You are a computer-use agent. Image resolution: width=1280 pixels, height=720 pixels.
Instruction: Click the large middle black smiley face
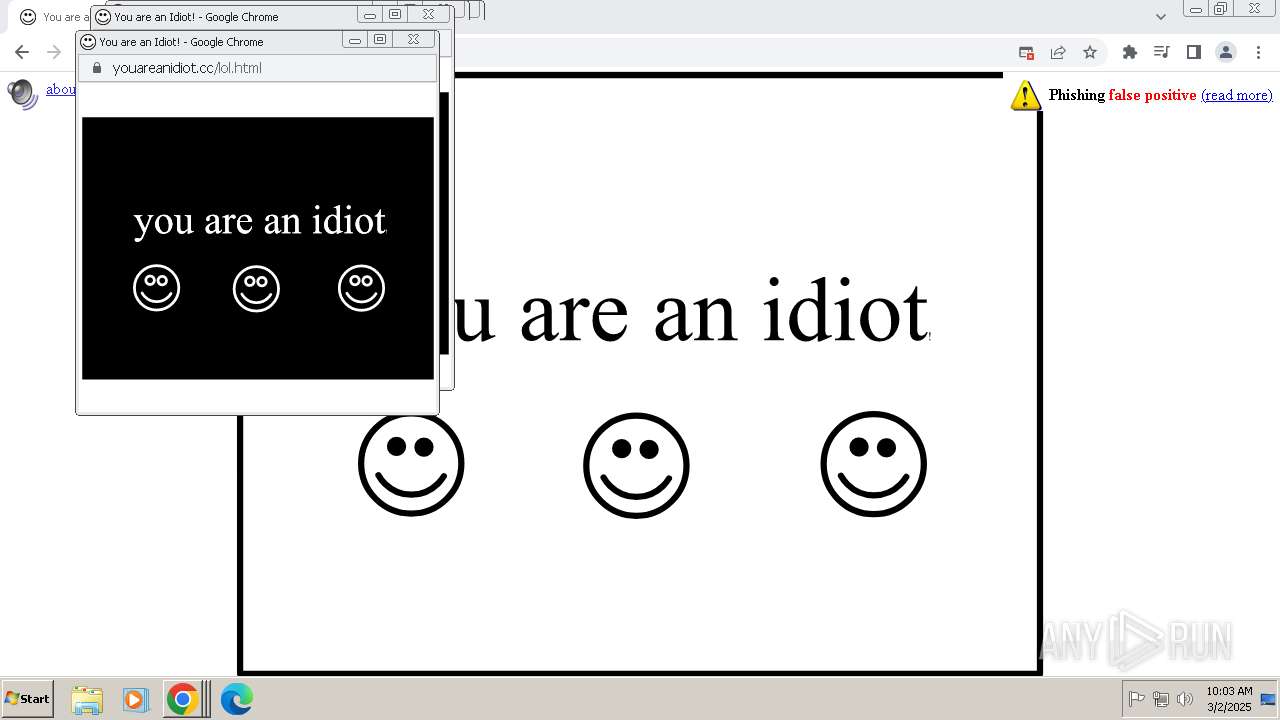pyautogui.click(x=636, y=465)
